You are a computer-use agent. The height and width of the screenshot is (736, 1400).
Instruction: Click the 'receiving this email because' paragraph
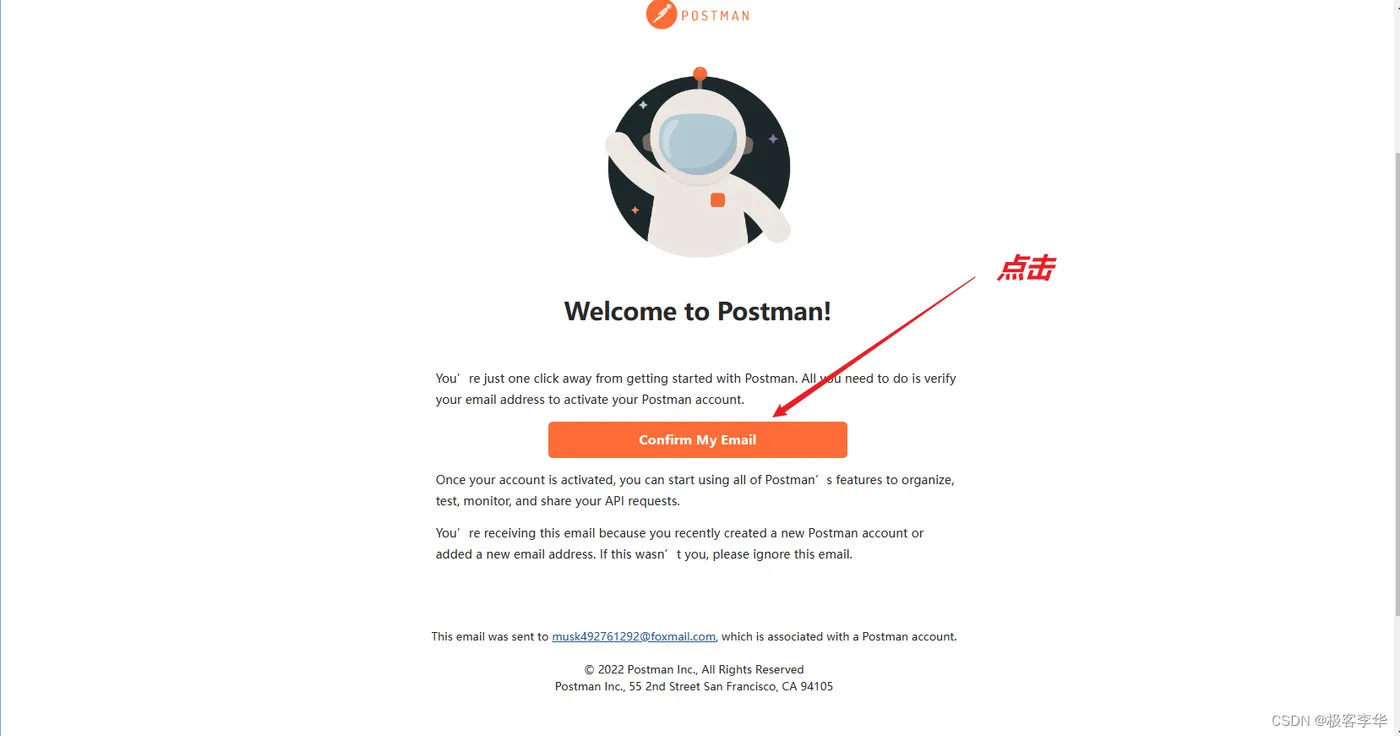point(680,544)
